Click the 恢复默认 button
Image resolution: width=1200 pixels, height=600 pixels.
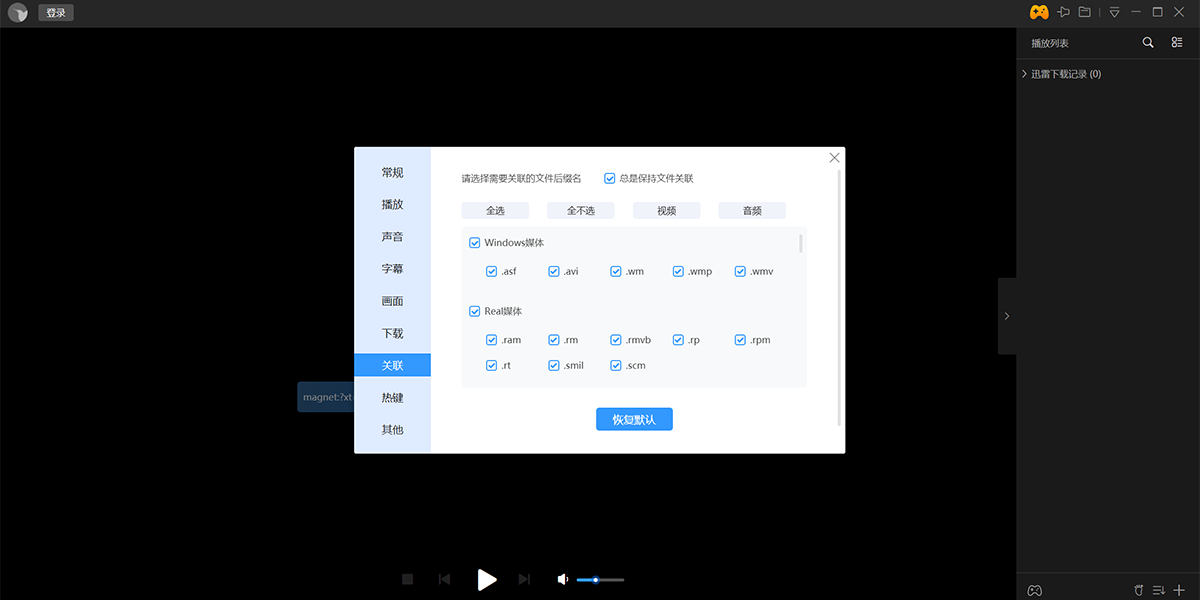click(x=634, y=420)
